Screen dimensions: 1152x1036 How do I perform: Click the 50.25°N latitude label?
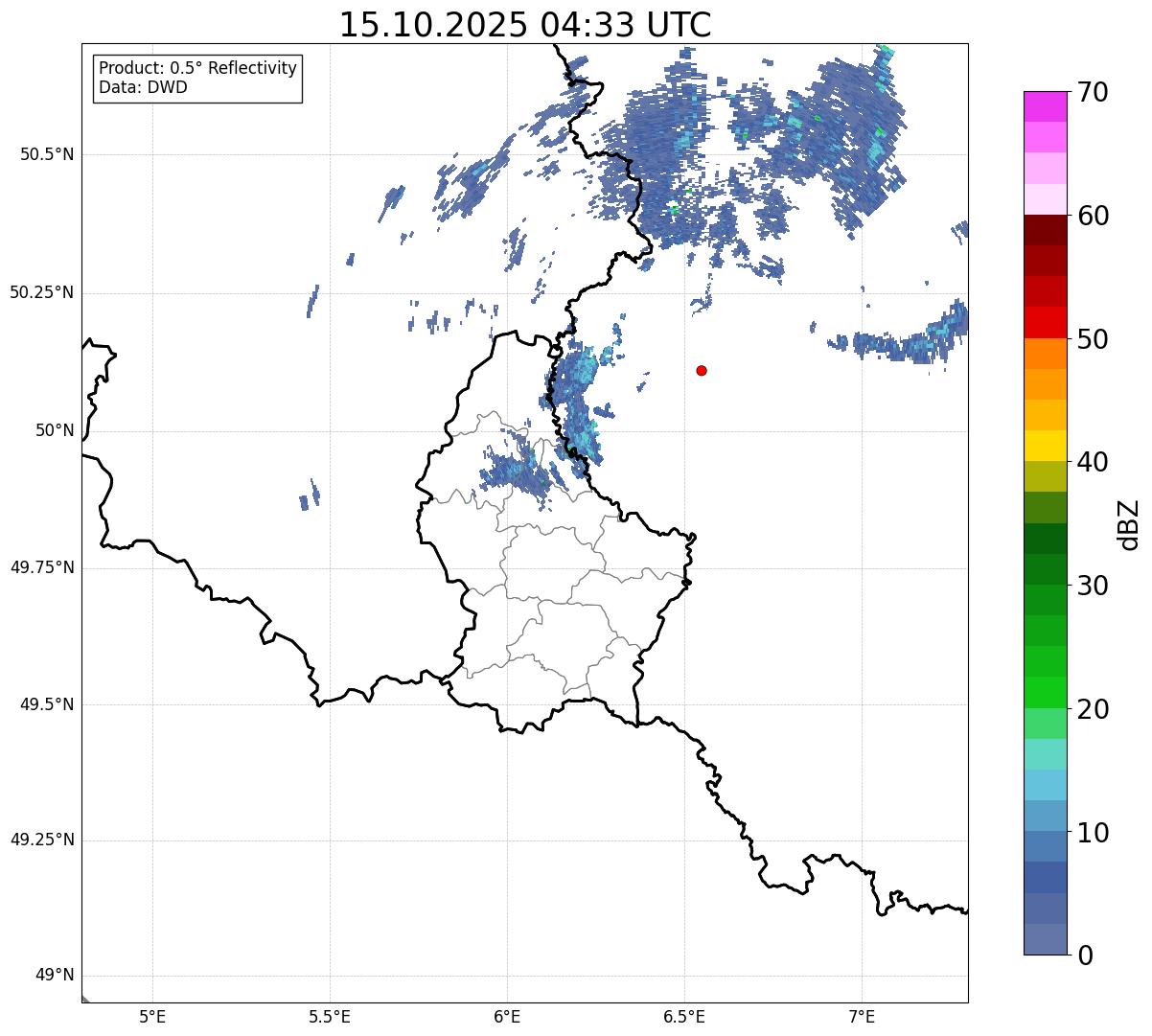click(41, 292)
